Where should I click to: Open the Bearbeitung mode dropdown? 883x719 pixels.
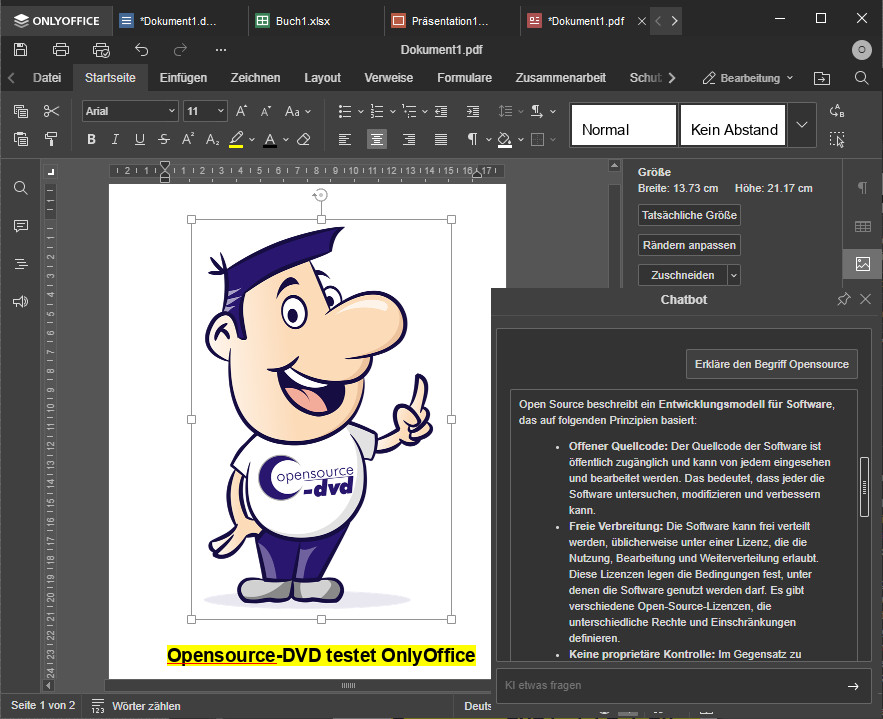point(748,78)
